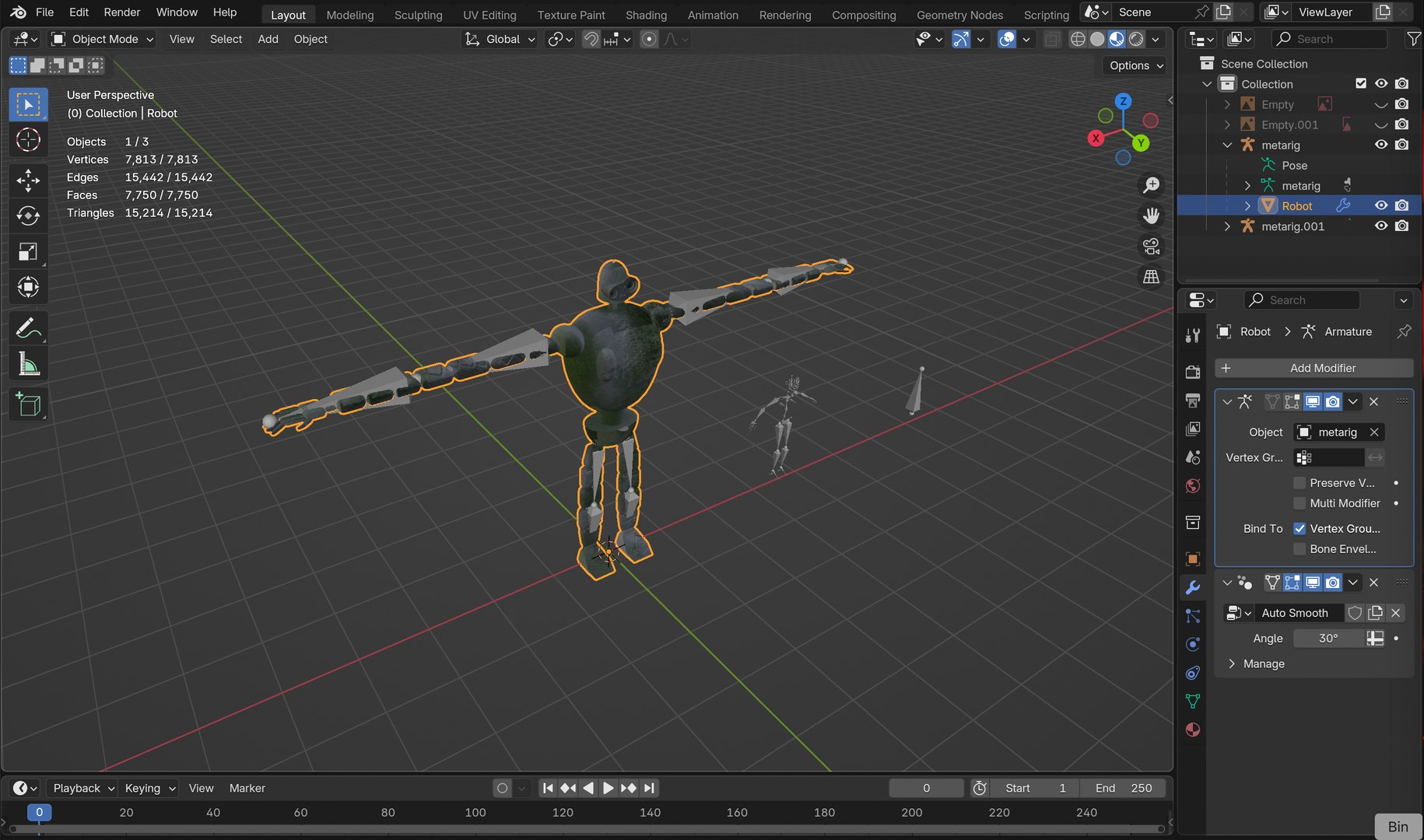Viewport: 1424px width, 840px height.
Task: Open the Modifiers wrench properties tab
Action: click(1192, 588)
